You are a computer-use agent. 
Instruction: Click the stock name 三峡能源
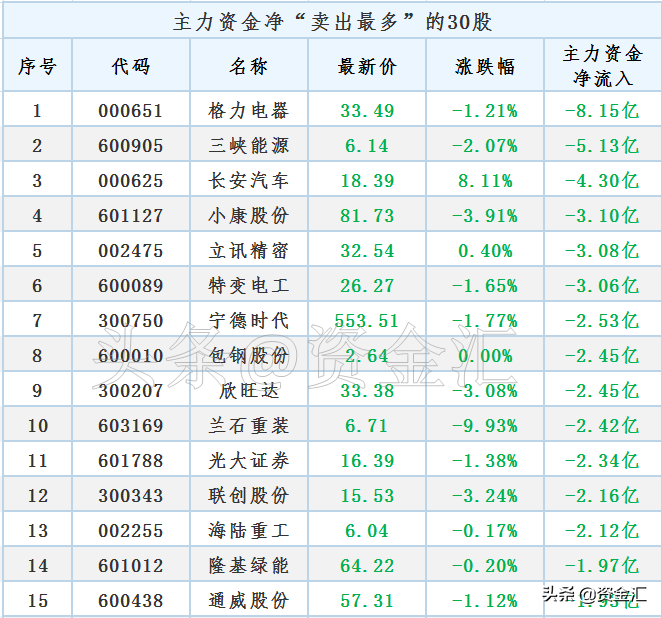pyautogui.click(x=249, y=146)
